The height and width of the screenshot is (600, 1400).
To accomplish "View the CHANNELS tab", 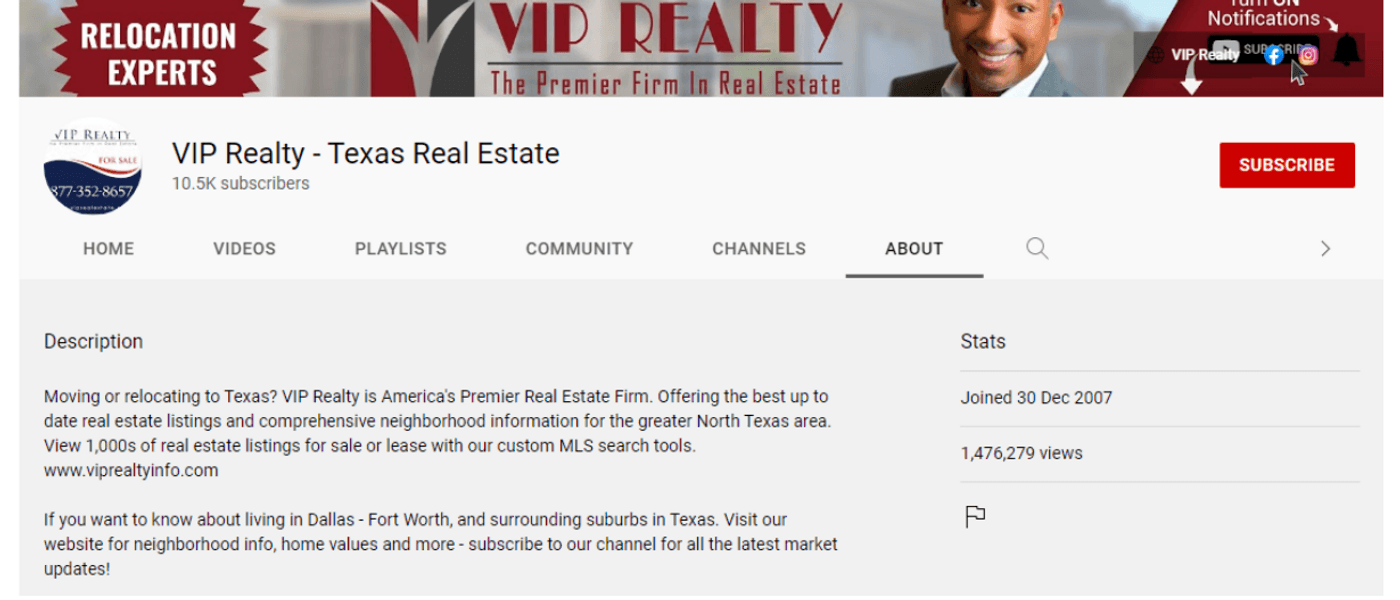I will [x=759, y=249].
